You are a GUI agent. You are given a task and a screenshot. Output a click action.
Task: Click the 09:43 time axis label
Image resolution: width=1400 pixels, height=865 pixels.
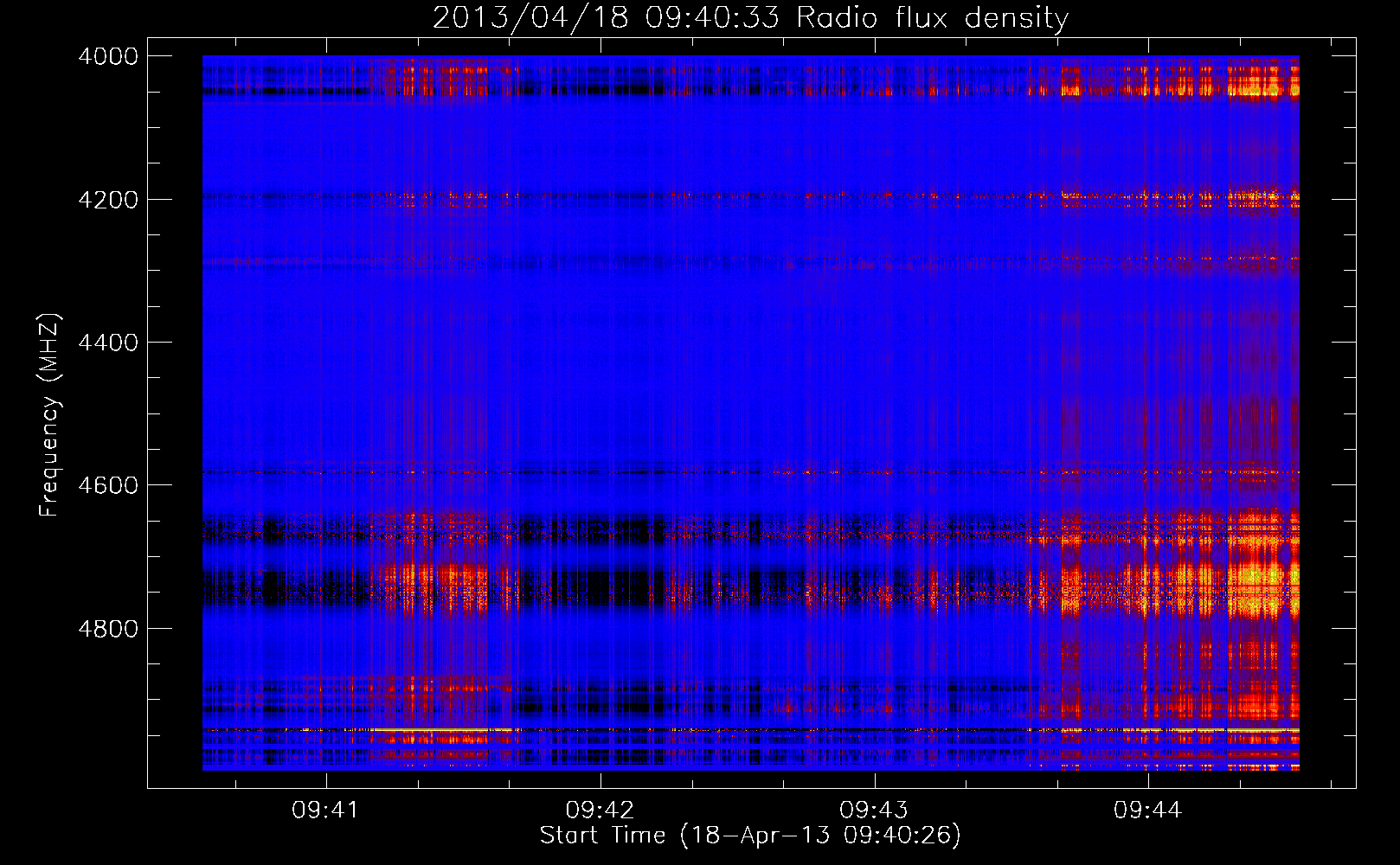click(874, 811)
